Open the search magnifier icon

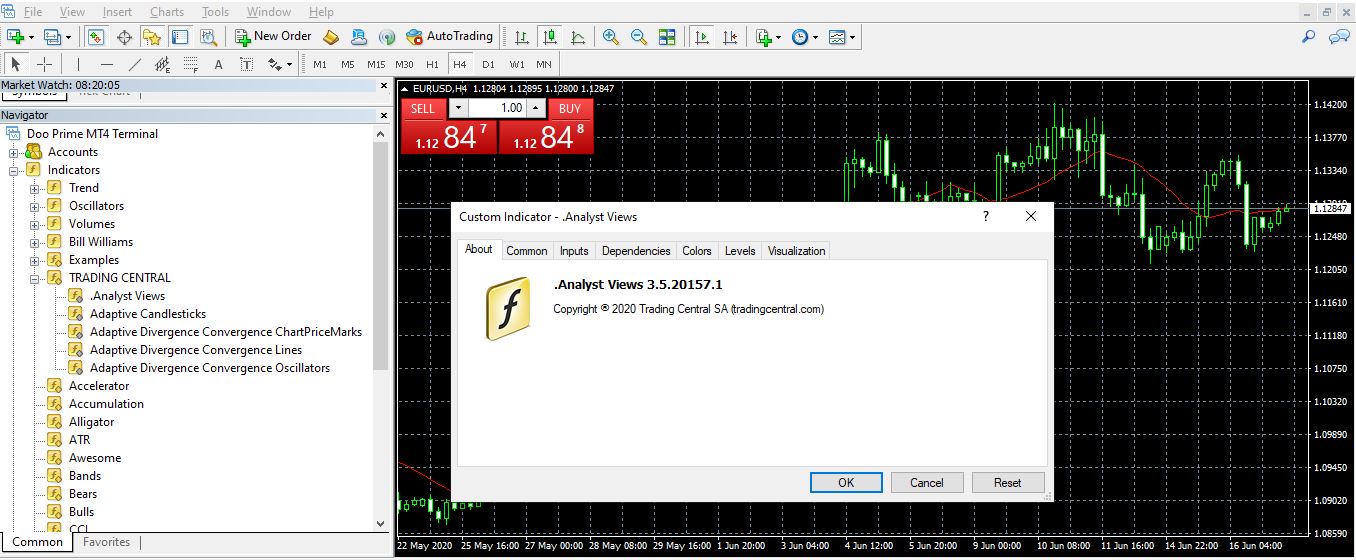1308,37
